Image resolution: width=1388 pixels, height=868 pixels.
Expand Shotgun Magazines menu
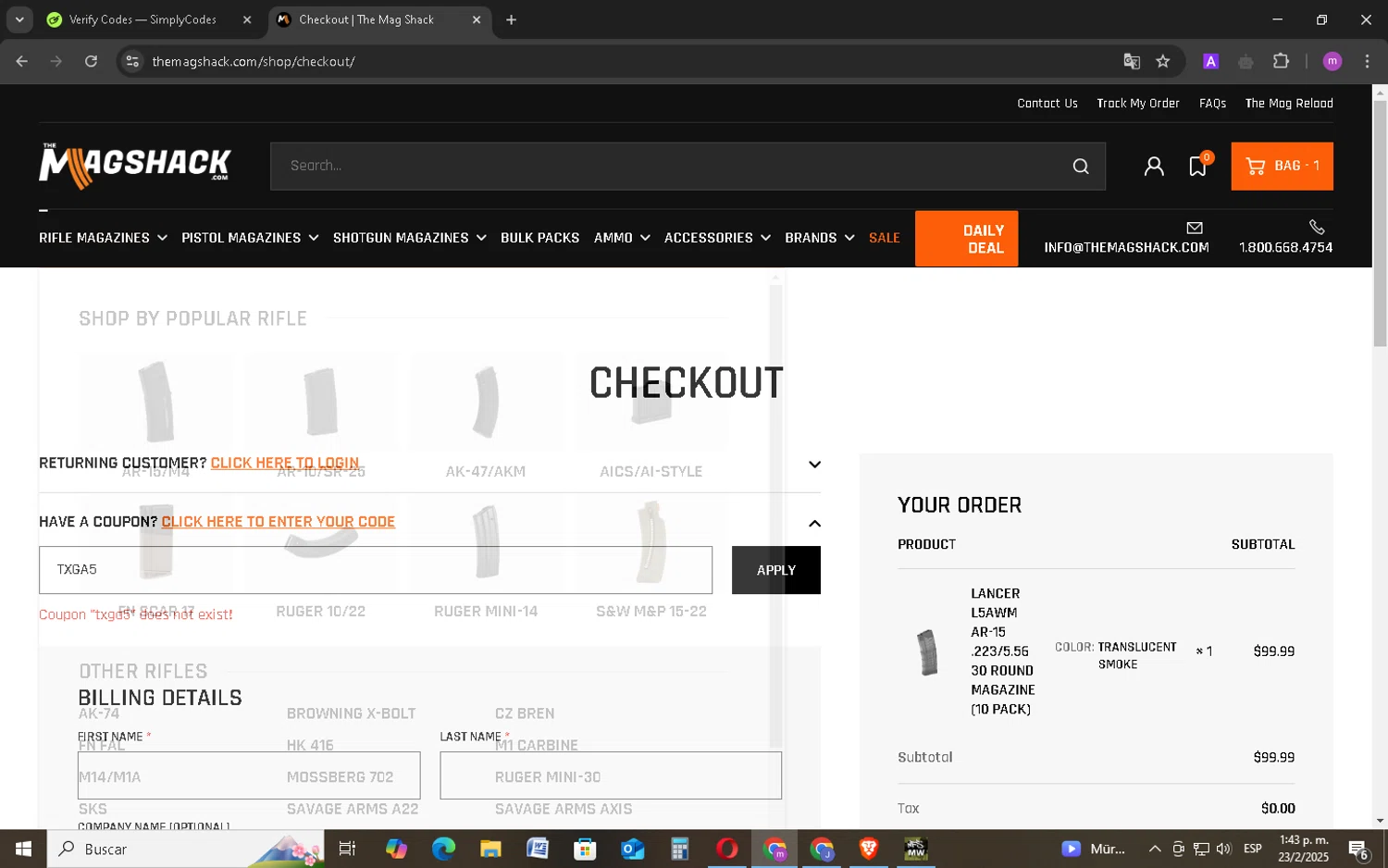(409, 238)
